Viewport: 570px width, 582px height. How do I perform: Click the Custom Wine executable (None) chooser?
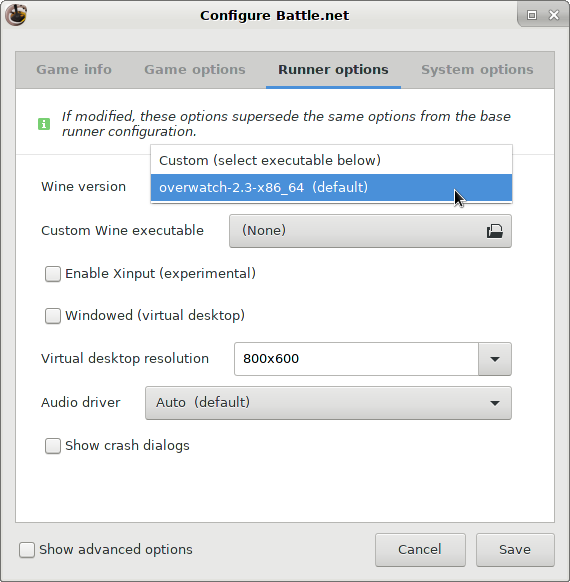pyautogui.click(x=370, y=231)
